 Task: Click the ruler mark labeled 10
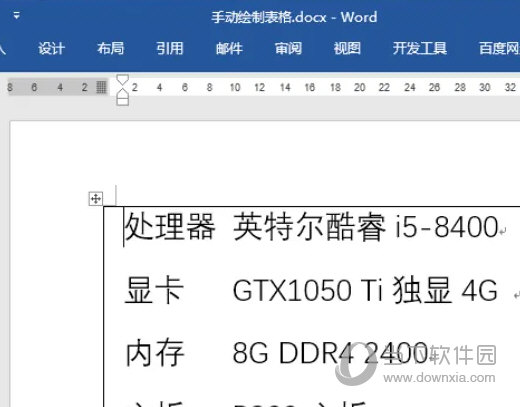point(235,87)
